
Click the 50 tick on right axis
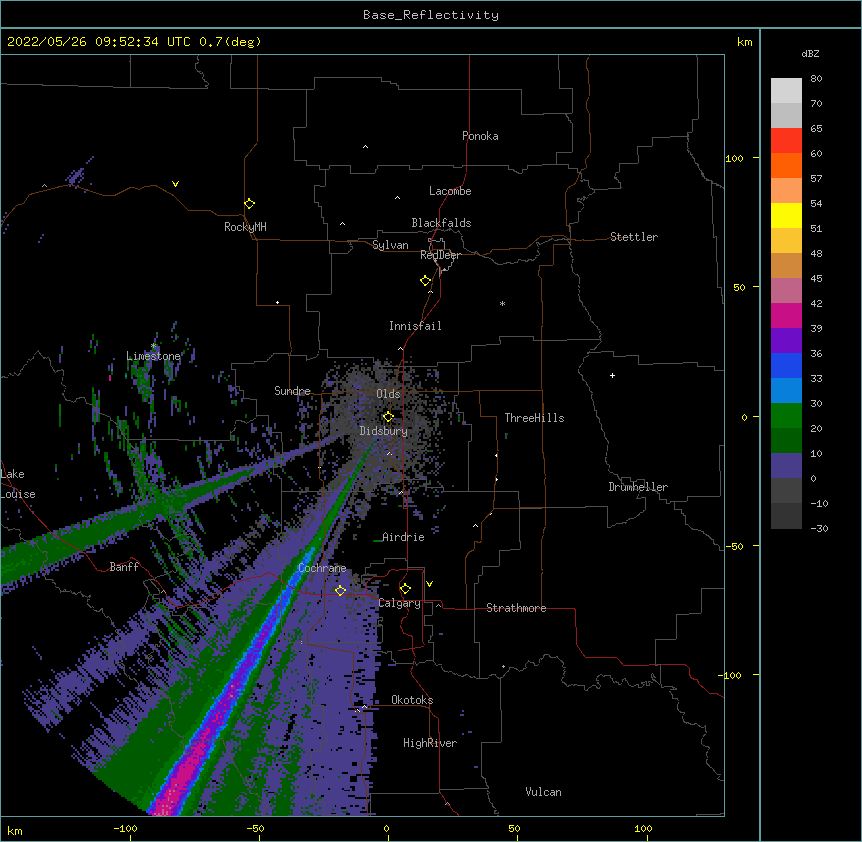[739, 287]
